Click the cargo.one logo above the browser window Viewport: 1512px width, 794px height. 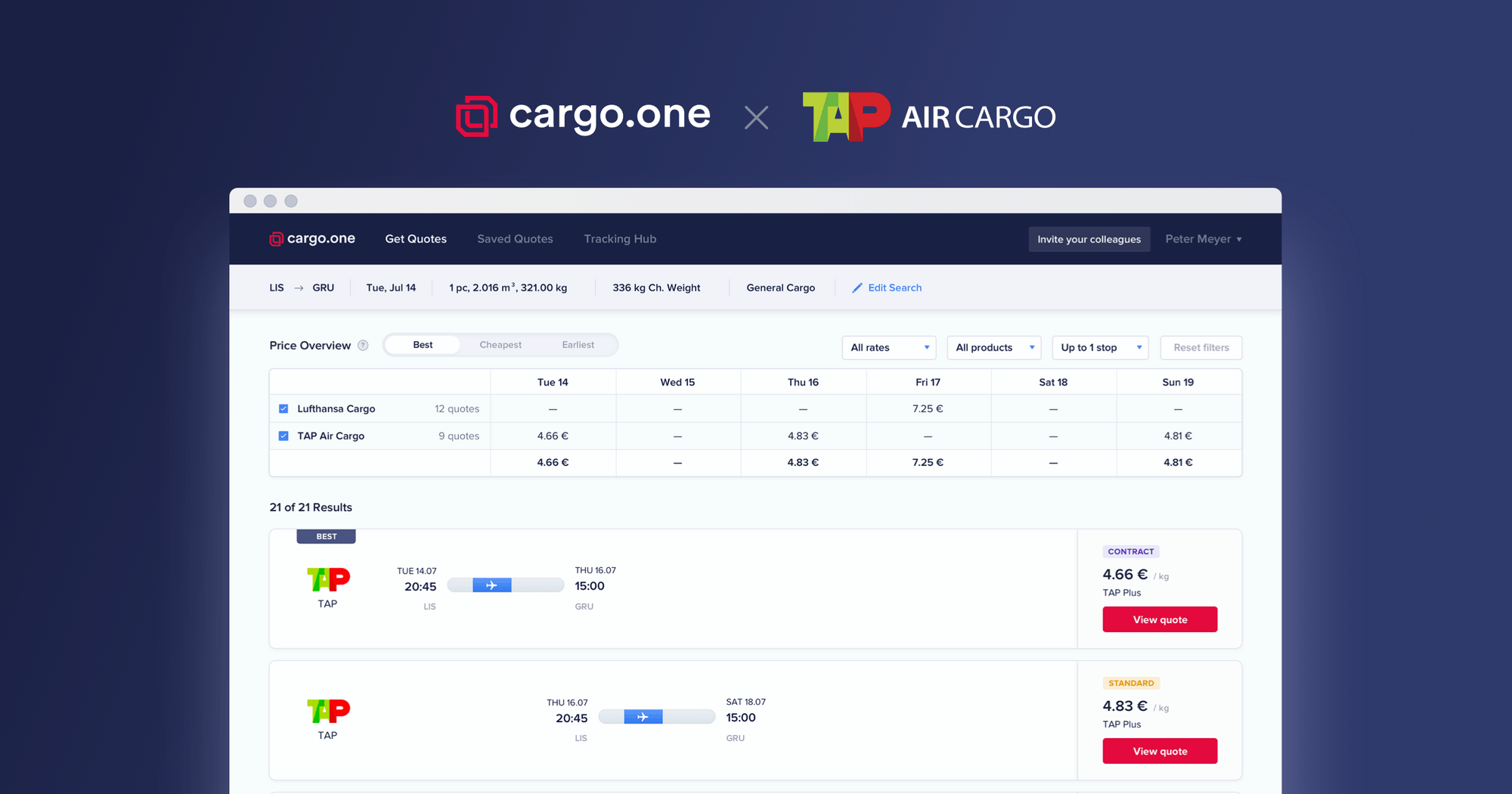(583, 115)
